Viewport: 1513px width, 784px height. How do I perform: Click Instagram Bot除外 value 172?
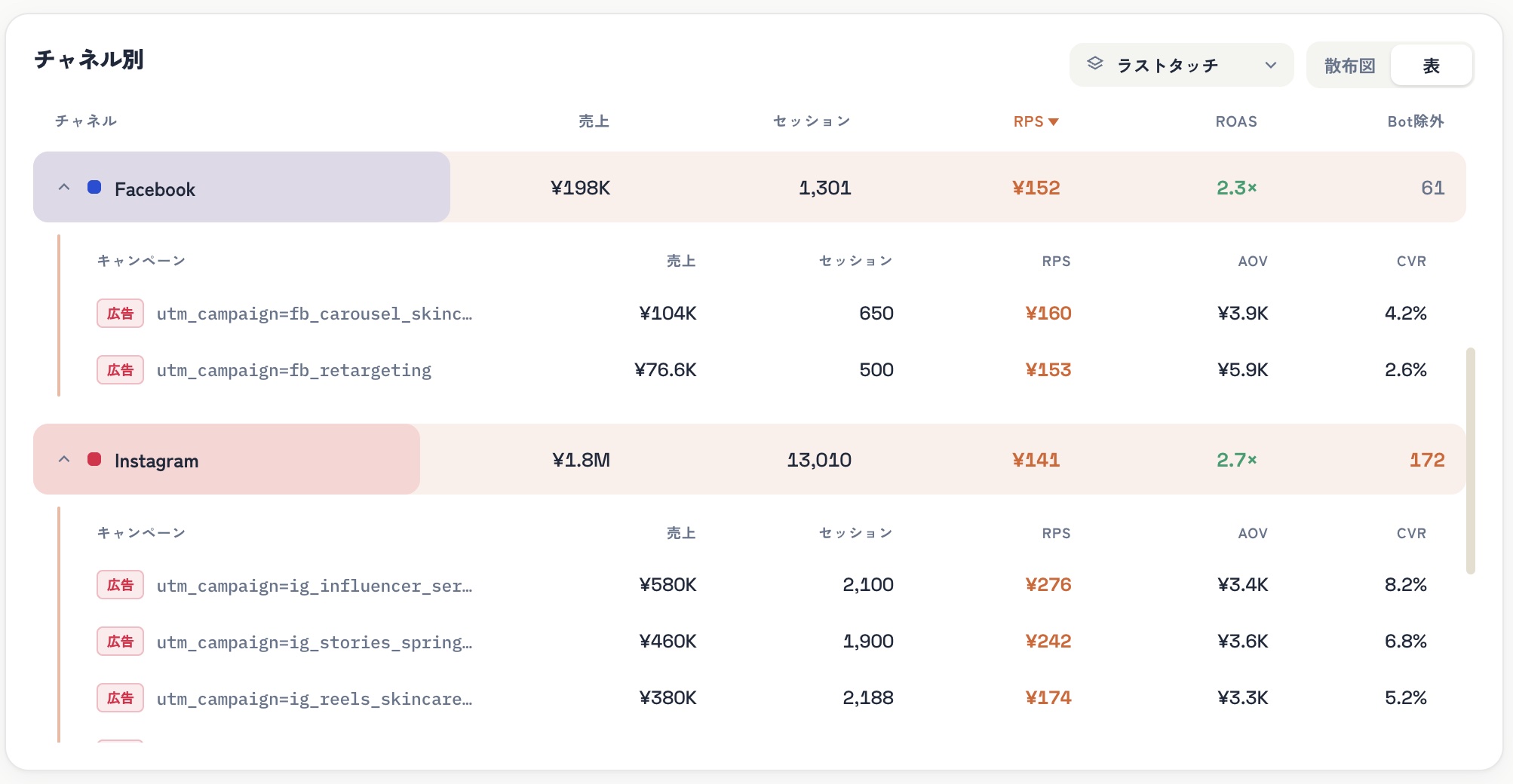tap(1427, 460)
